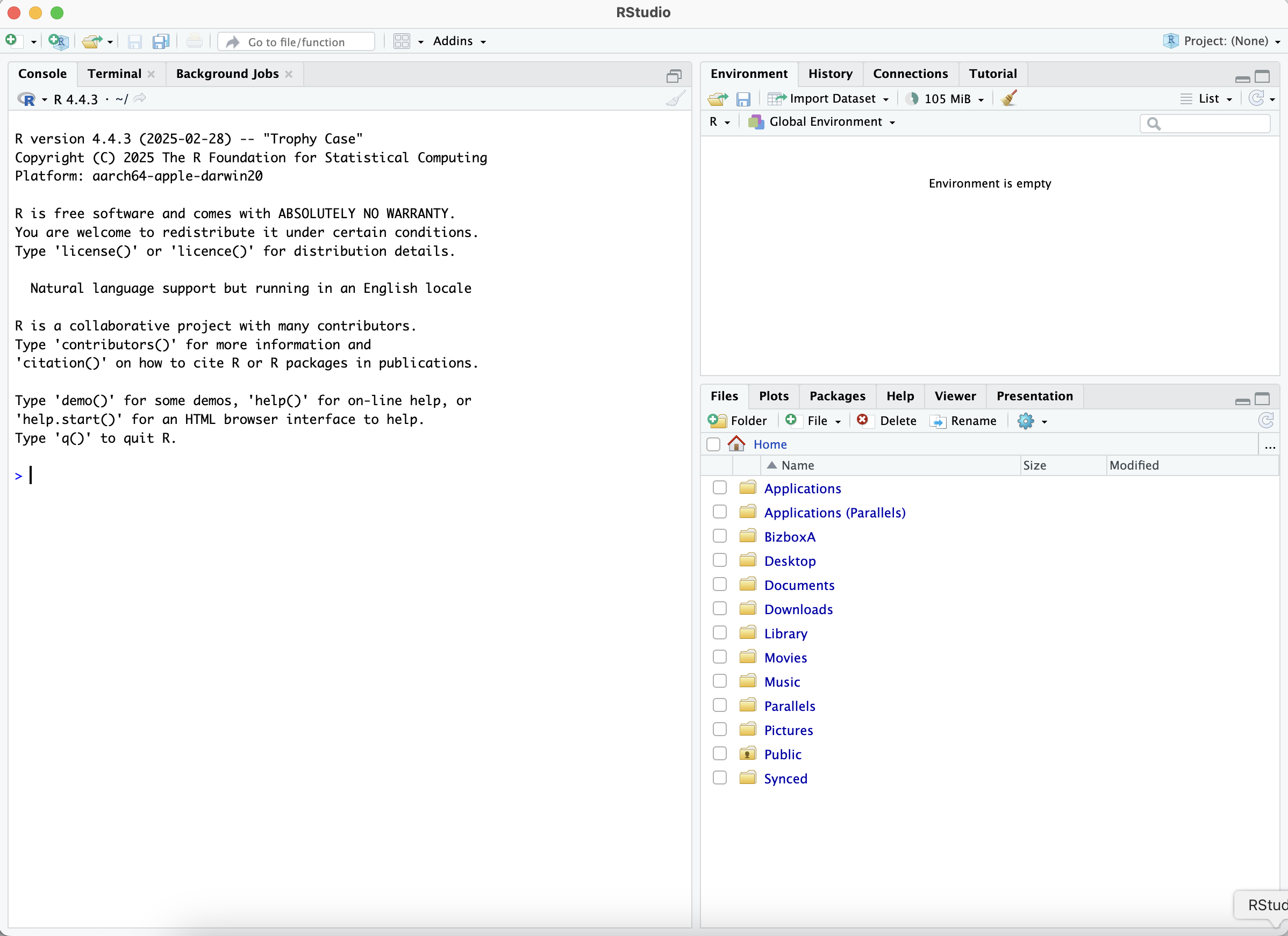Switch to the Background Jobs tab

click(x=227, y=74)
